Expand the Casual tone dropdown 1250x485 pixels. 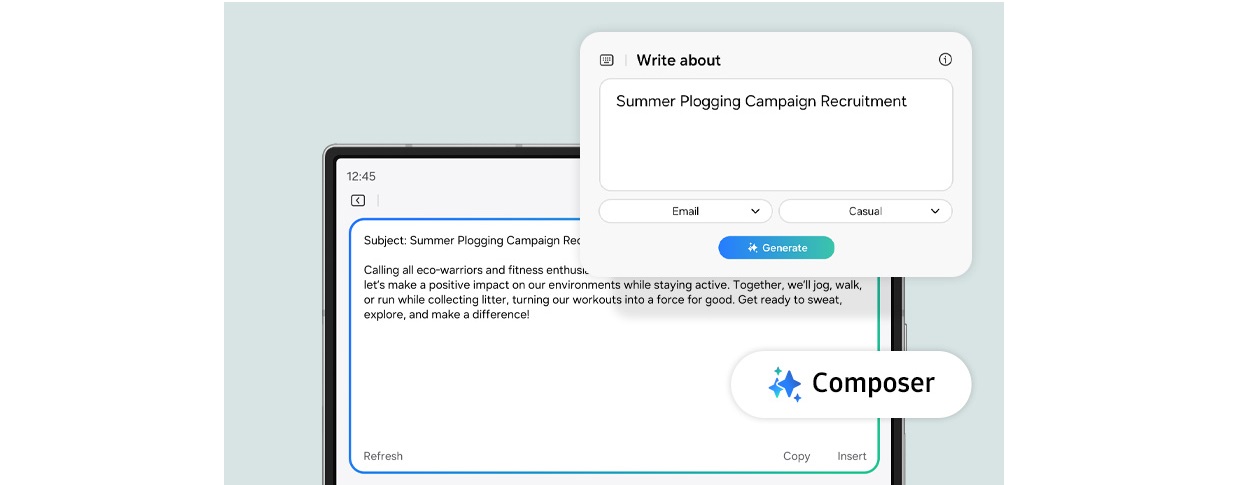click(x=866, y=211)
